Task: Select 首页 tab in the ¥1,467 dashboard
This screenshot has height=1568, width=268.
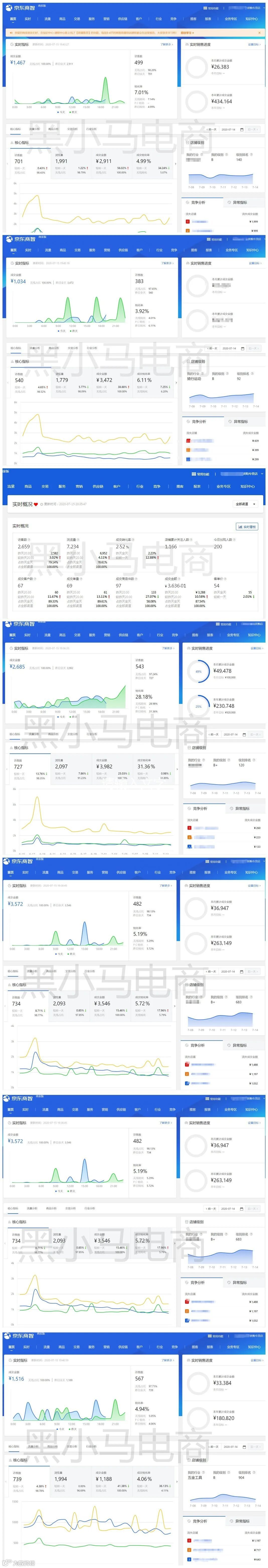Action: tap(13, 19)
